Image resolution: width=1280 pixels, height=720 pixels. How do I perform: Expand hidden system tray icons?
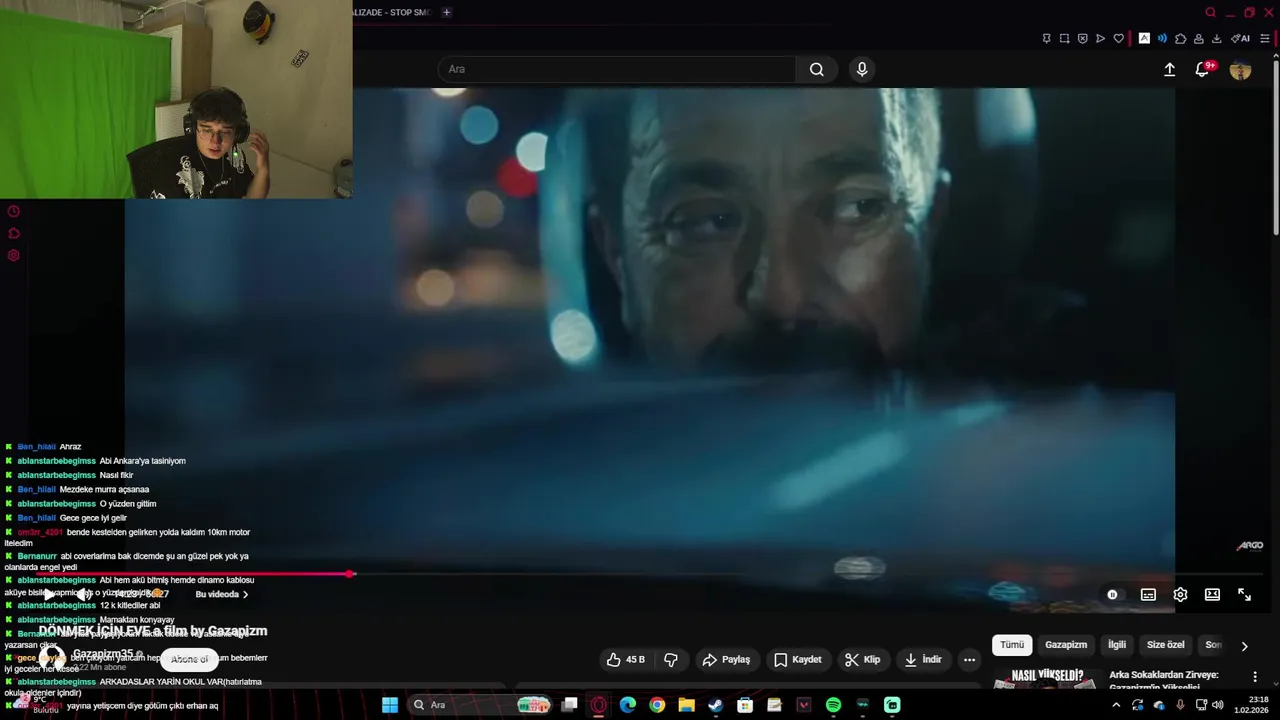point(1116,705)
